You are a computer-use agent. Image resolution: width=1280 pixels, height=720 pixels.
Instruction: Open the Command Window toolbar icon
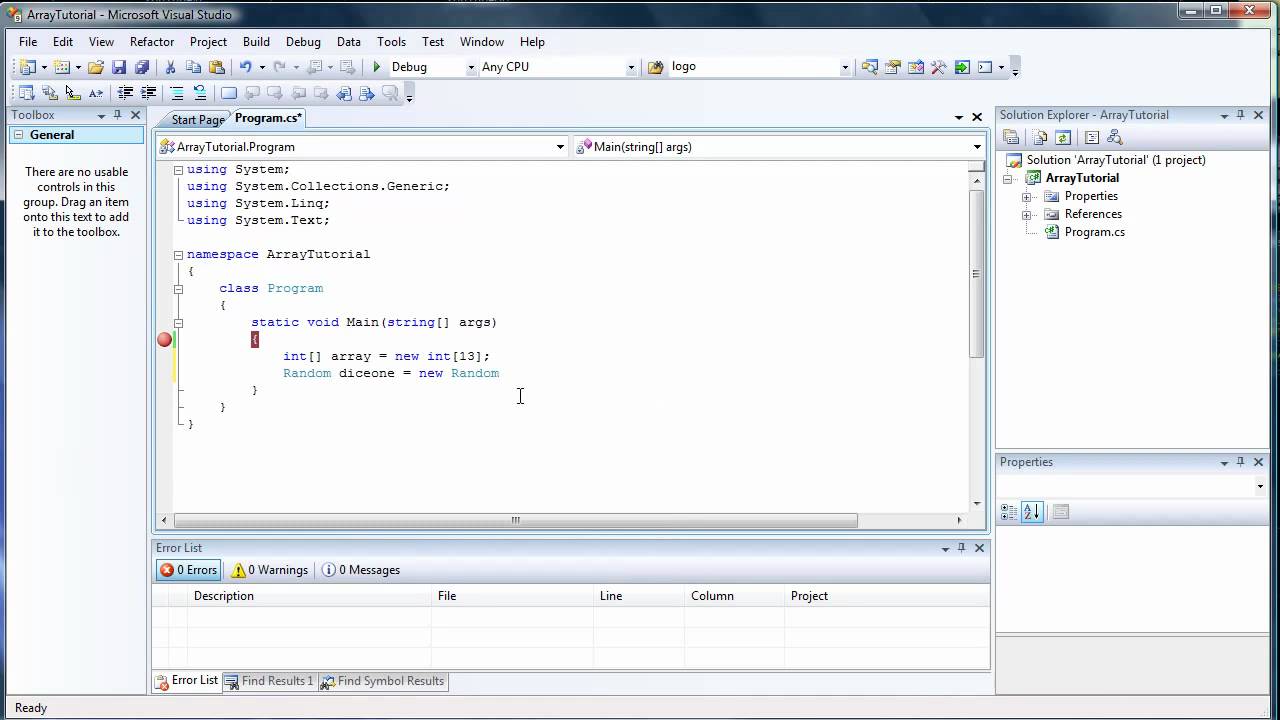(985, 67)
